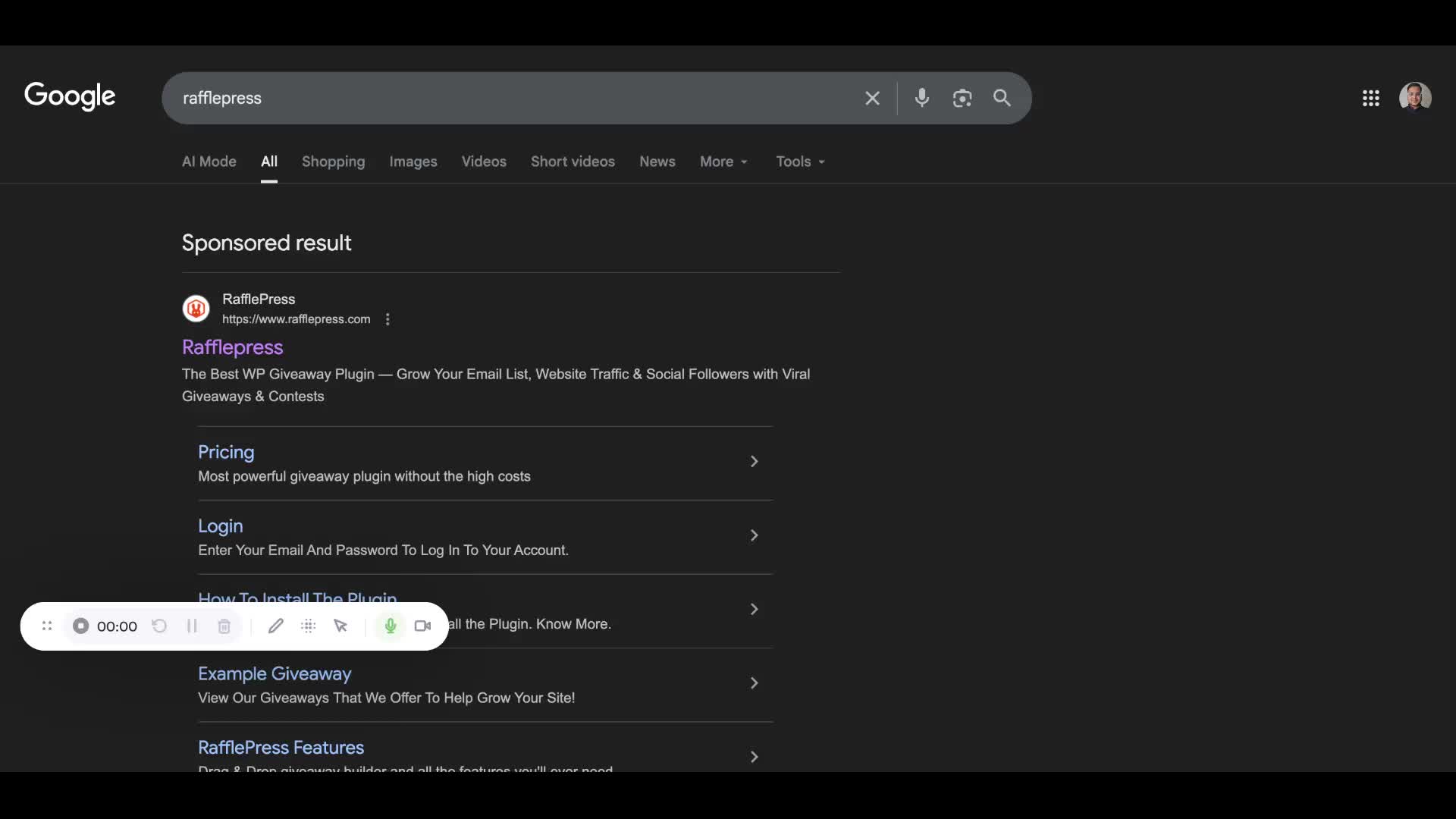Screen dimensions: 1456x819
Task: Stop recording with the round stop button
Action: pos(81,626)
